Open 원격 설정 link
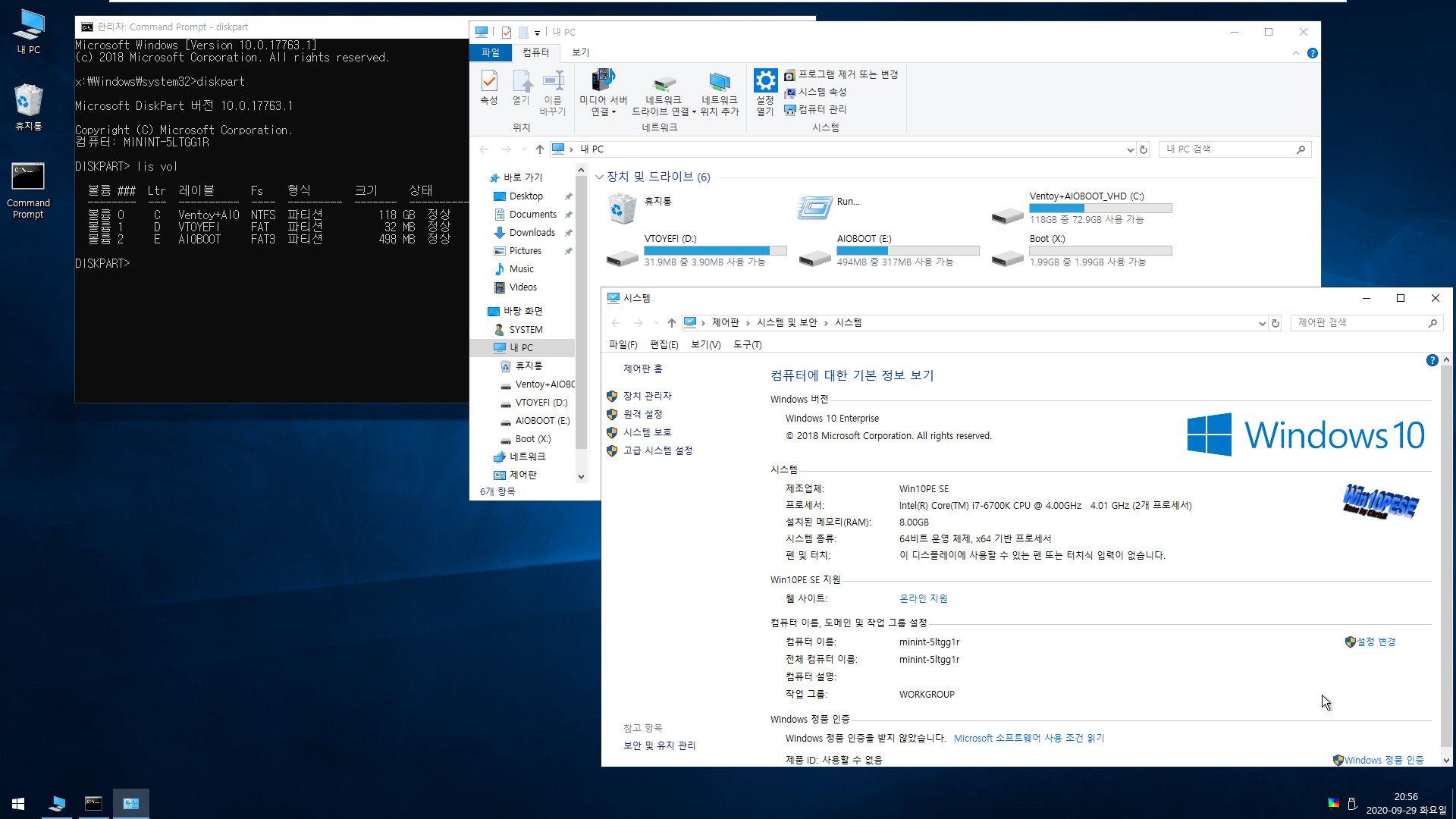 pos(642,414)
